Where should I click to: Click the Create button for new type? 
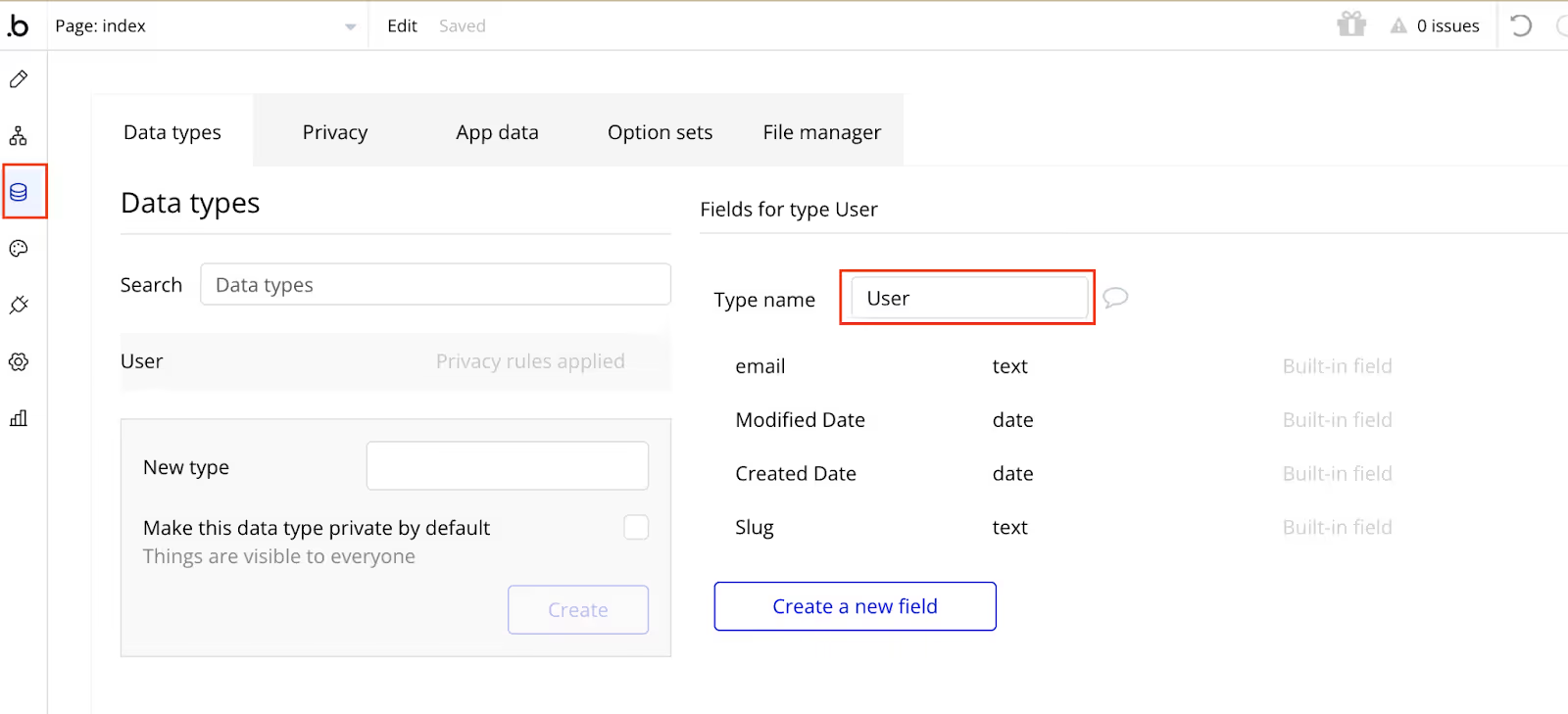(578, 609)
